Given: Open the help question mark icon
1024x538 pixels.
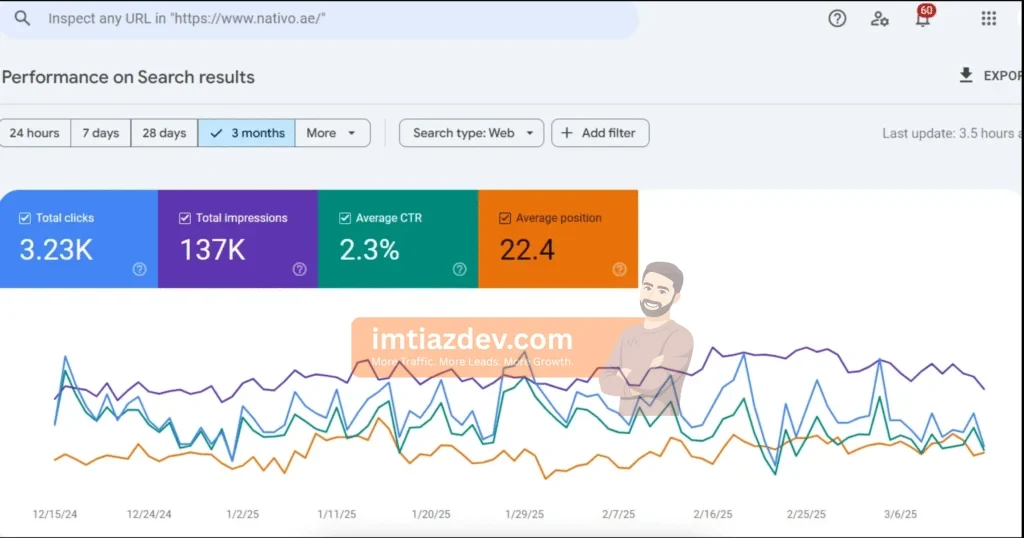Looking at the screenshot, I should (x=837, y=19).
